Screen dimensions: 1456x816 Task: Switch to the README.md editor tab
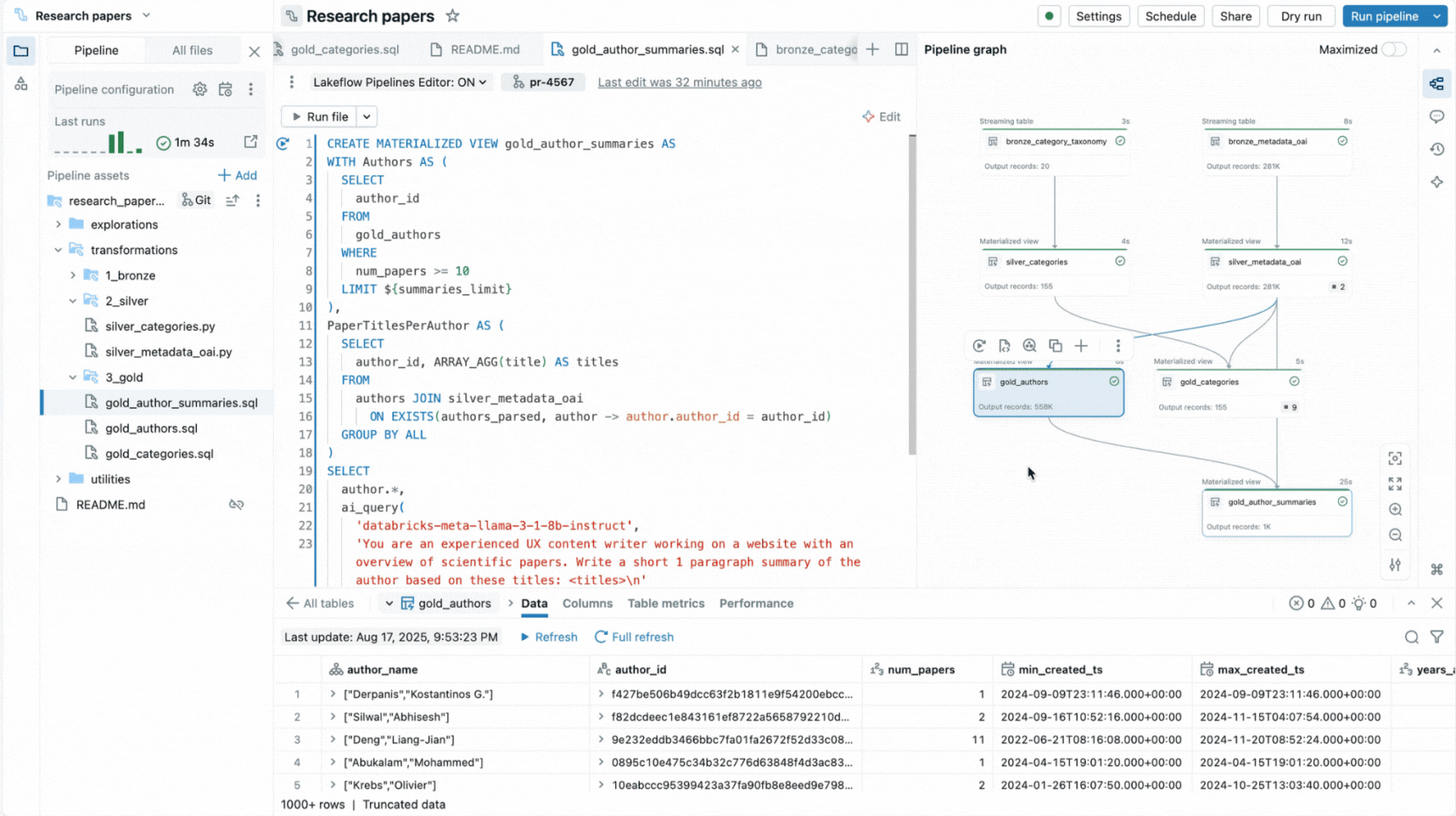click(485, 50)
